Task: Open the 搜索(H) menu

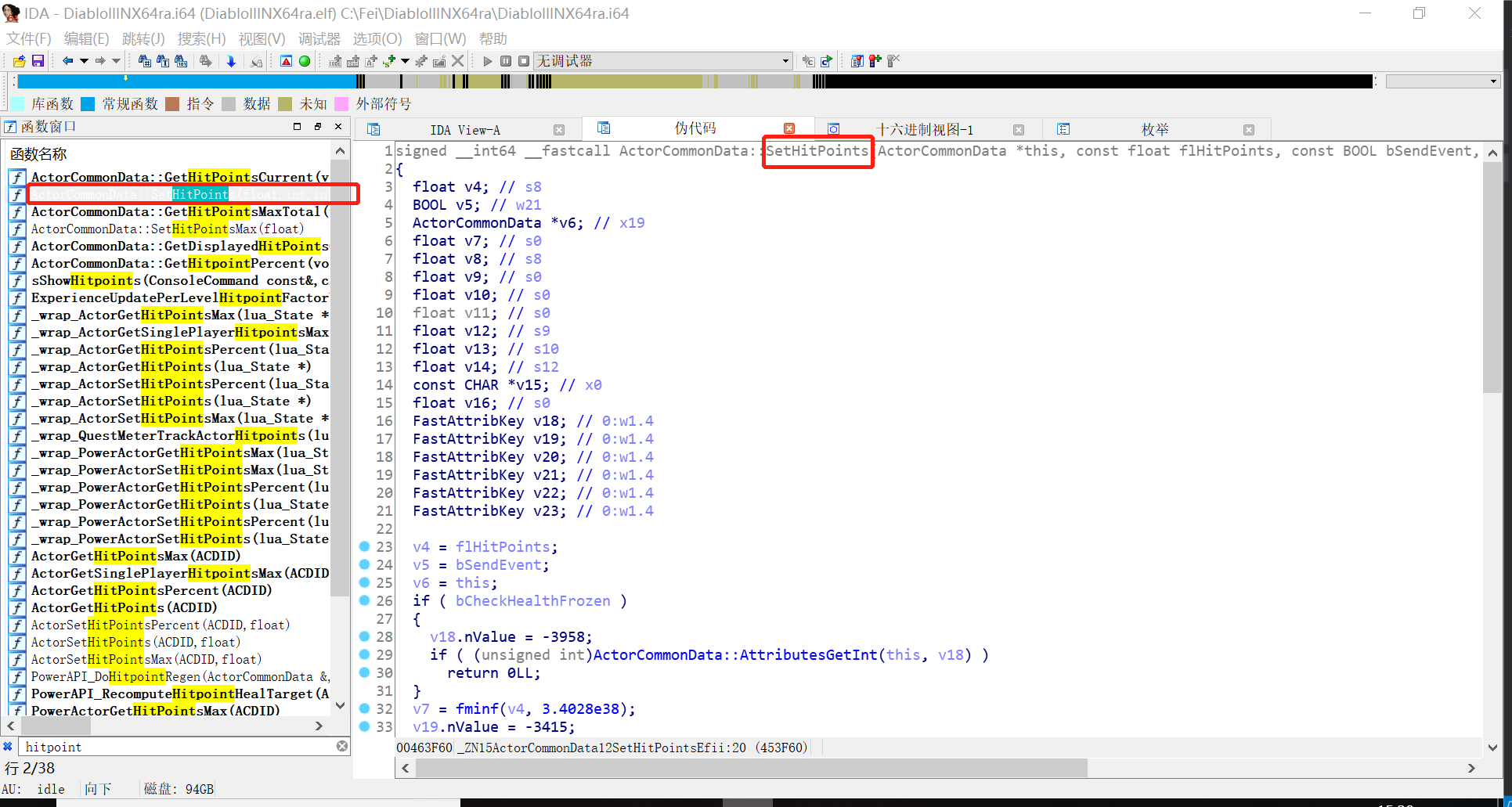Action: (201, 38)
